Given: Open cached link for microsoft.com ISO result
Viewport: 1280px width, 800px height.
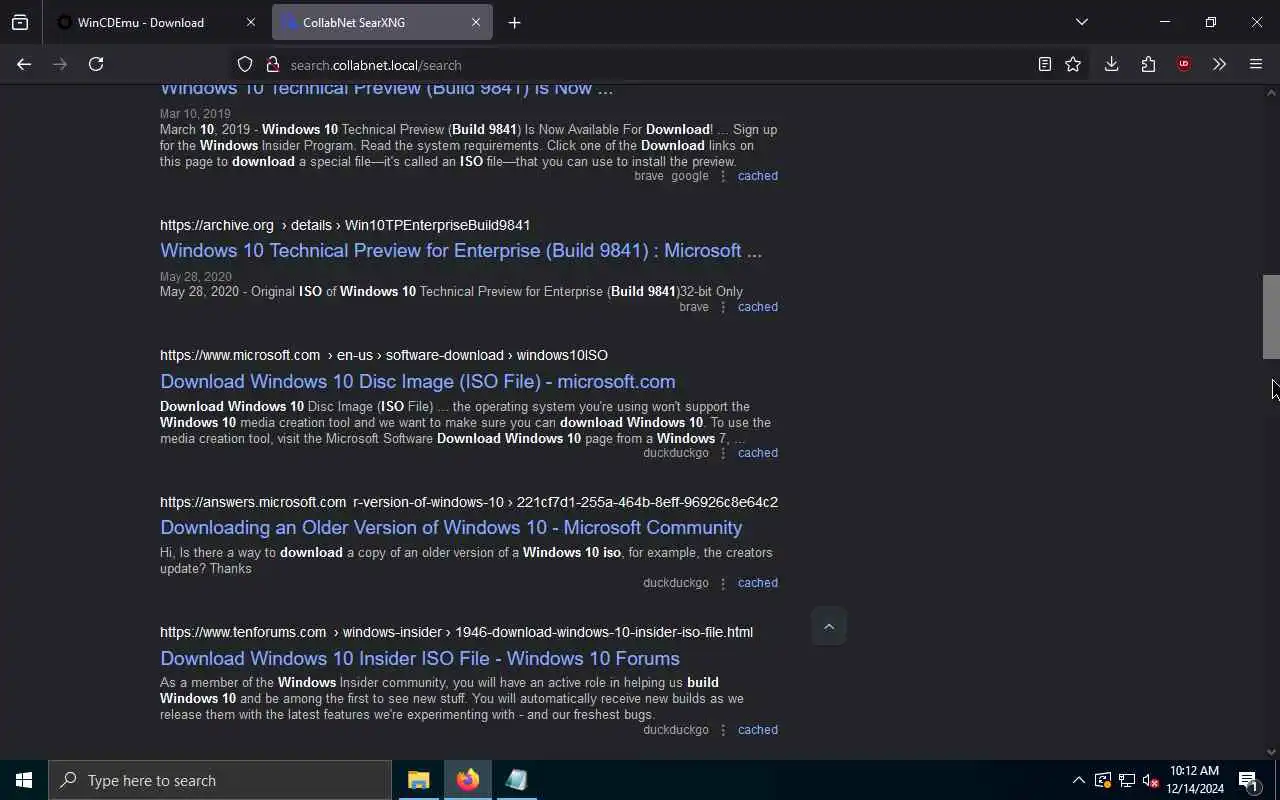Looking at the screenshot, I should pyautogui.click(x=757, y=453).
